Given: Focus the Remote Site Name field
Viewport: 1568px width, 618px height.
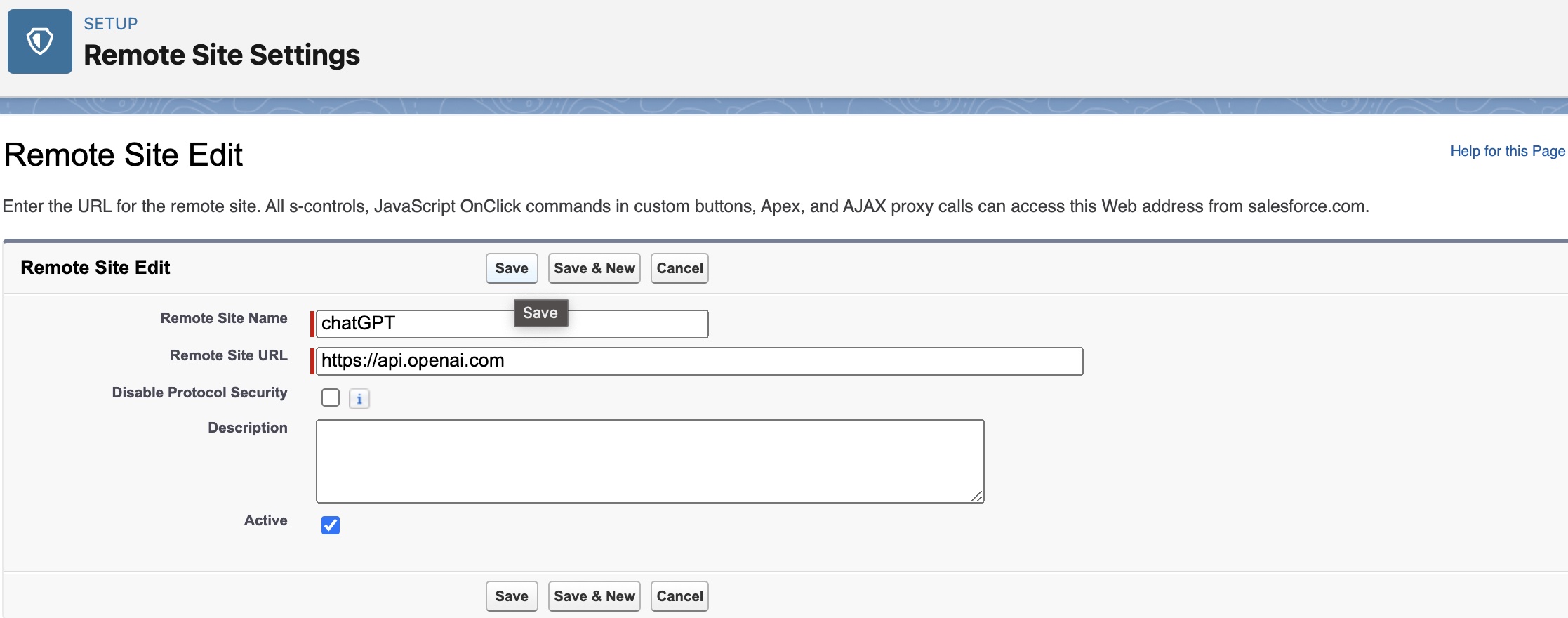Looking at the screenshot, I should (512, 324).
